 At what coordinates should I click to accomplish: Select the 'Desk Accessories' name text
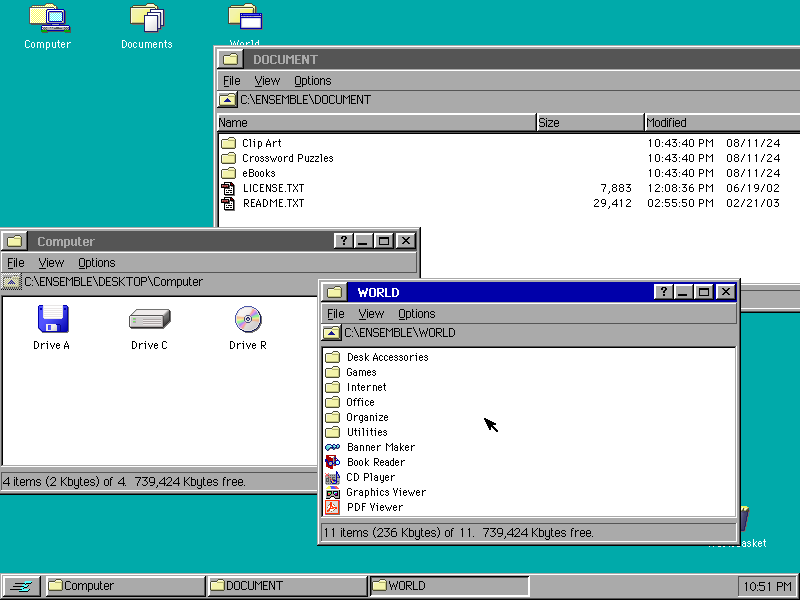387,357
